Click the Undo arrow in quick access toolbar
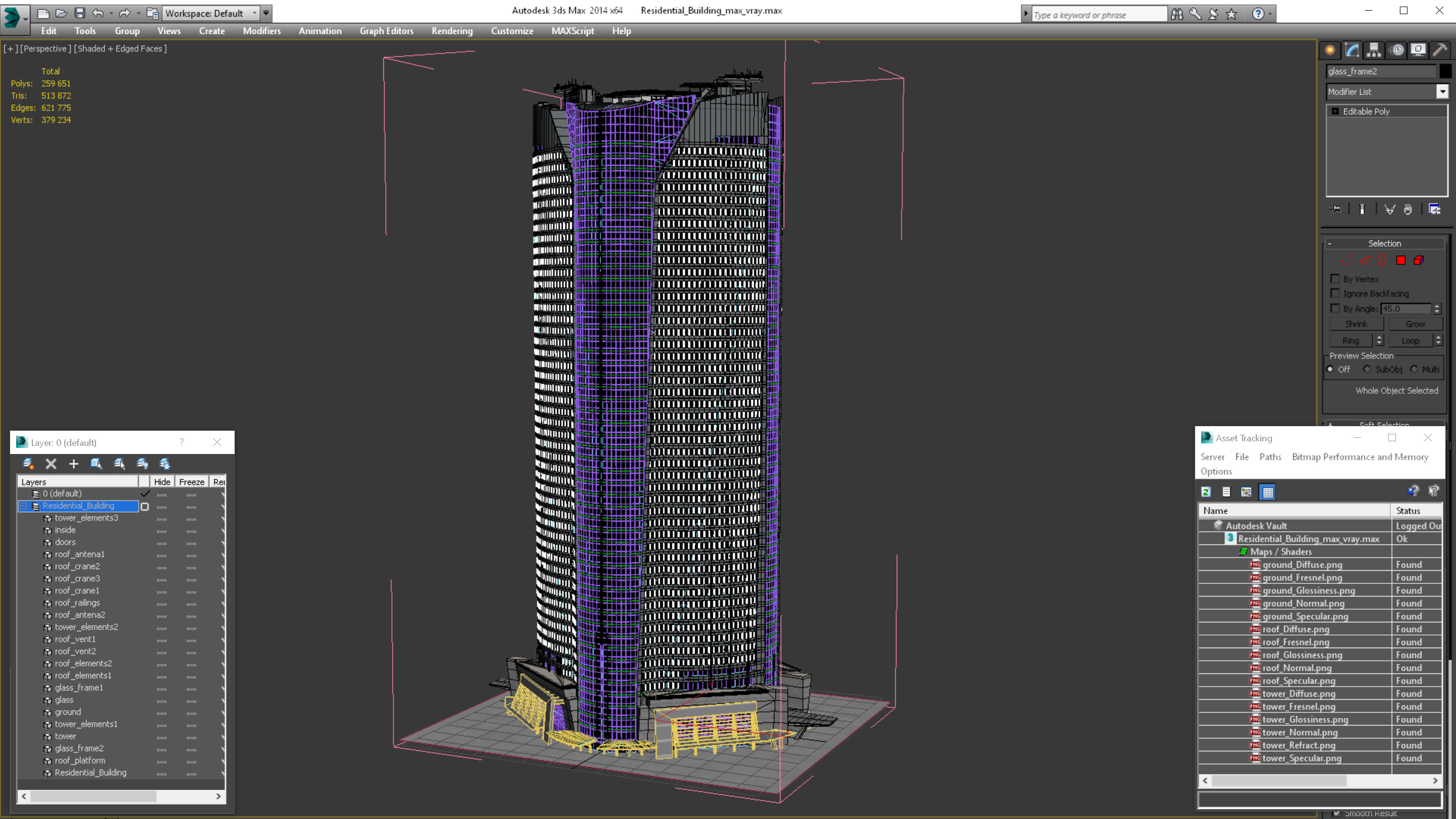Viewport: 1456px width, 819px height. (x=97, y=13)
